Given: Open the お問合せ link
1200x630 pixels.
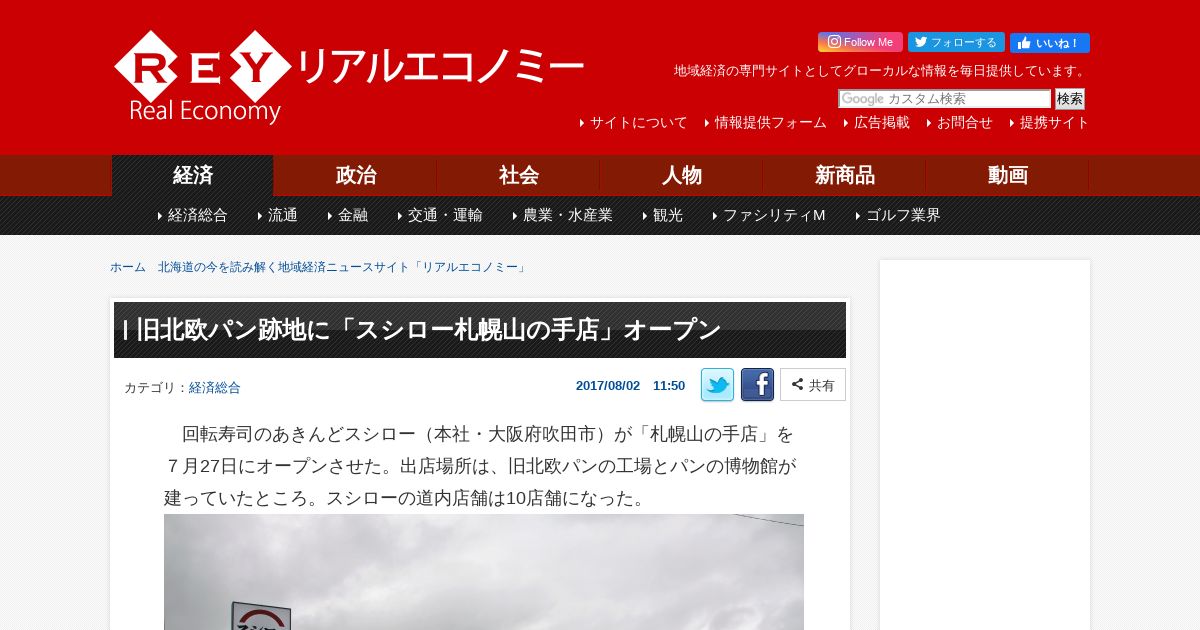Looking at the screenshot, I should [x=964, y=123].
